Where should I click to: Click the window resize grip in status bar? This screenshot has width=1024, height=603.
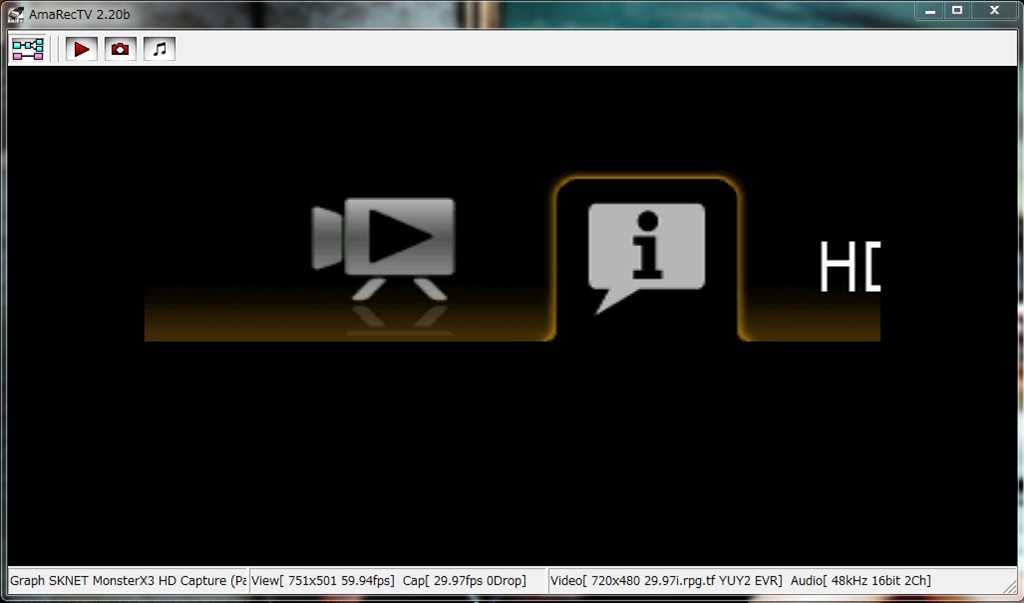[1010, 585]
